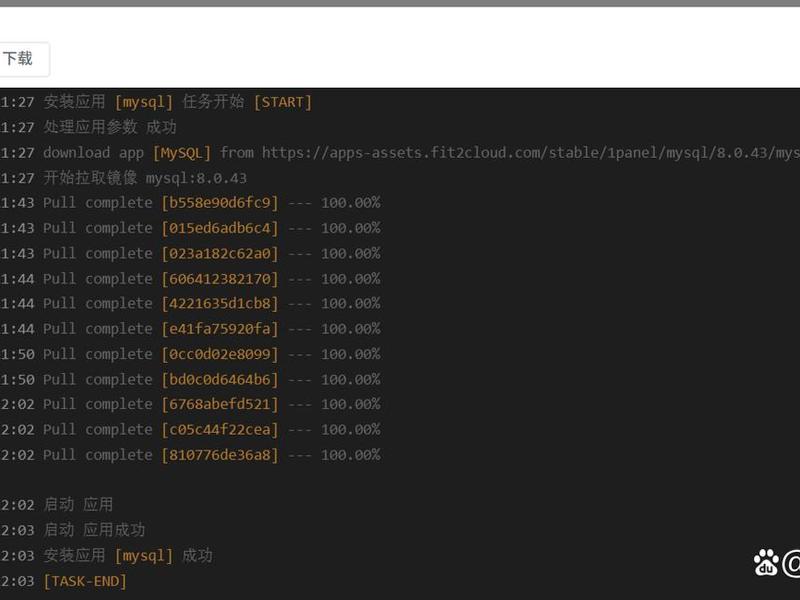Select the 启动 应用 log line
The height and width of the screenshot is (600, 800).
point(57,505)
